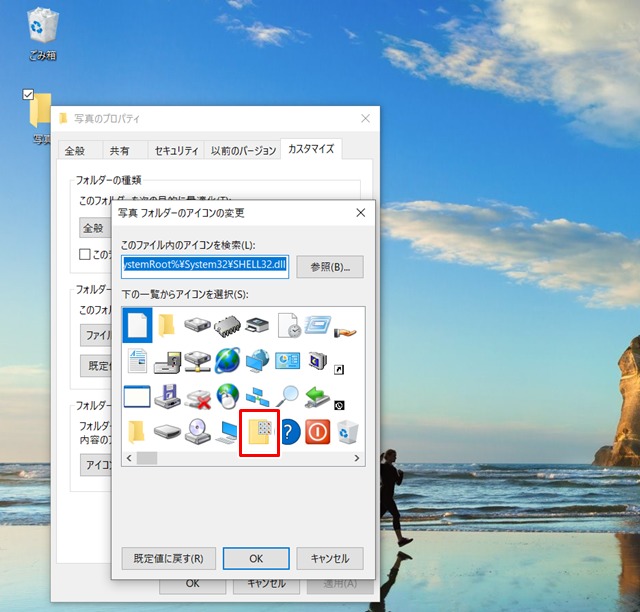
Task: Toggle the desktop folder selection checkbox
Action: click(x=28, y=95)
